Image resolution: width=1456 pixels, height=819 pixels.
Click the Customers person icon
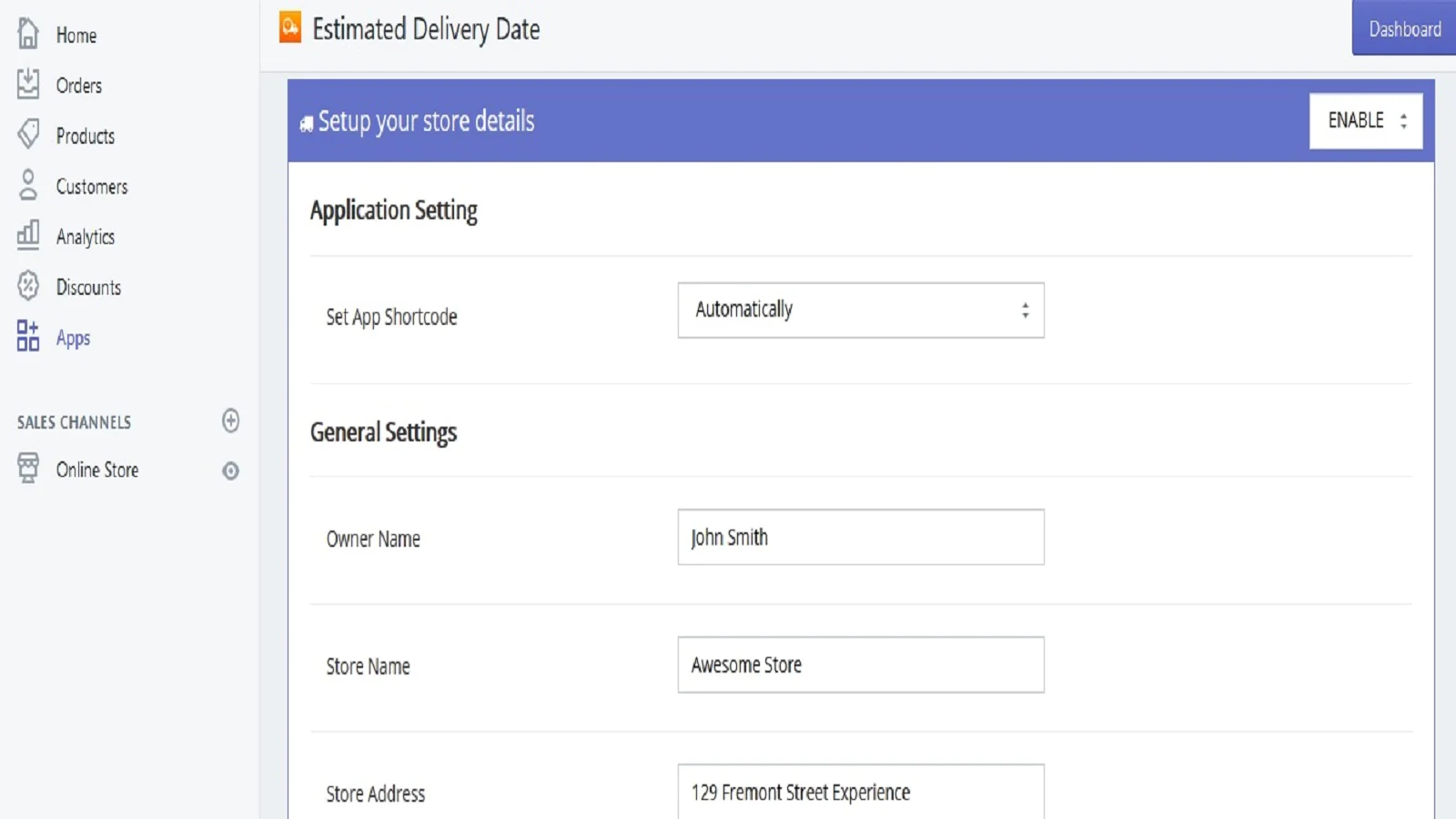coord(28,185)
